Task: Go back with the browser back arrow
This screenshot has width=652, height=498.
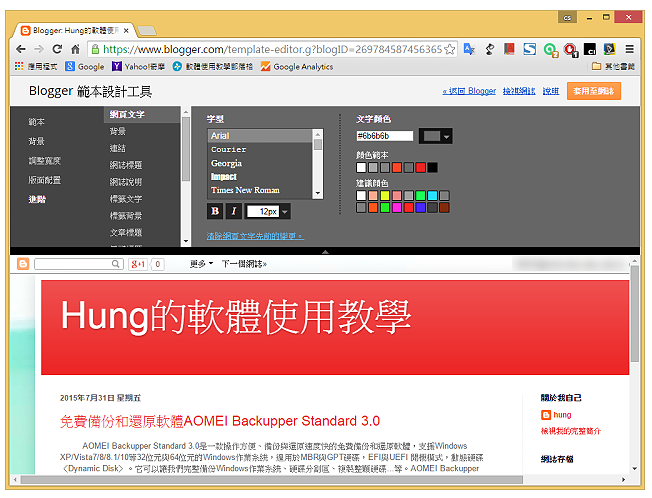Action: coord(21,49)
